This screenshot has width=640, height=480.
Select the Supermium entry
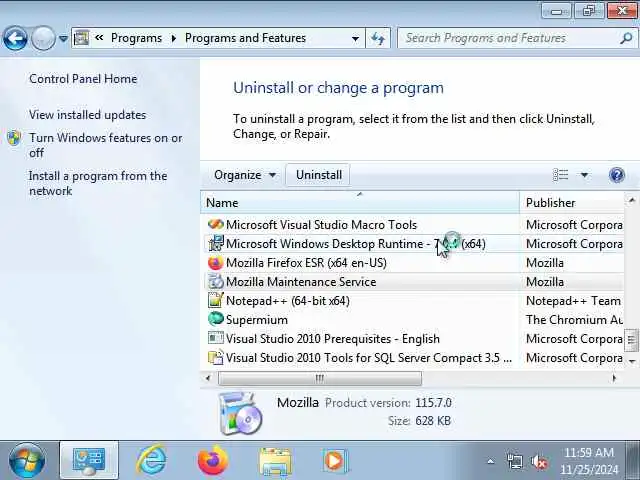(x=412, y=320)
